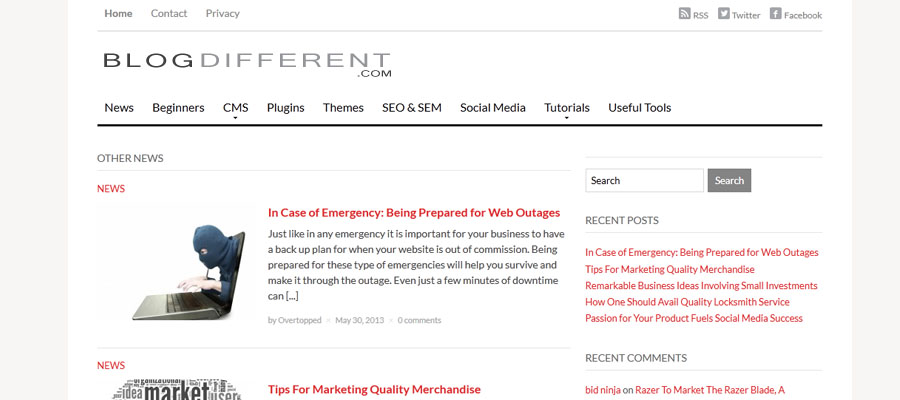Screen dimensions: 900x400
Task: Open the '0 comments' link
Action: pyautogui.click(x=420, y=320)
